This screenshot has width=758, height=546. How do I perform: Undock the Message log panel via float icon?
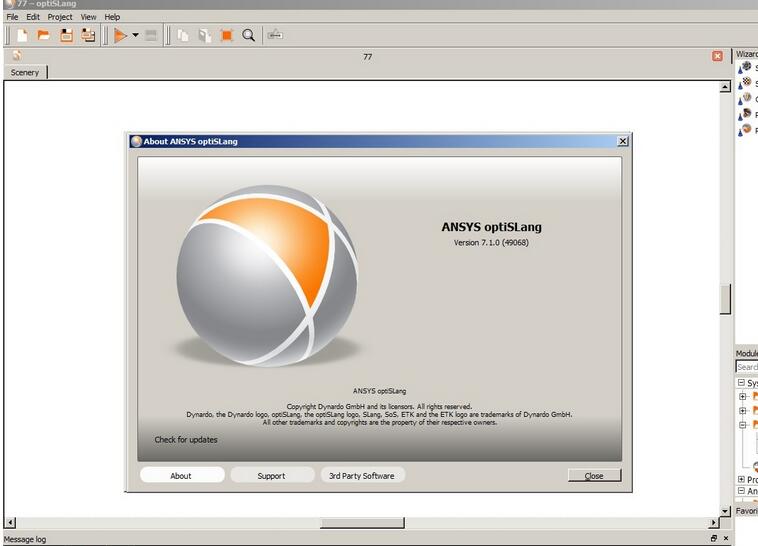714,538
